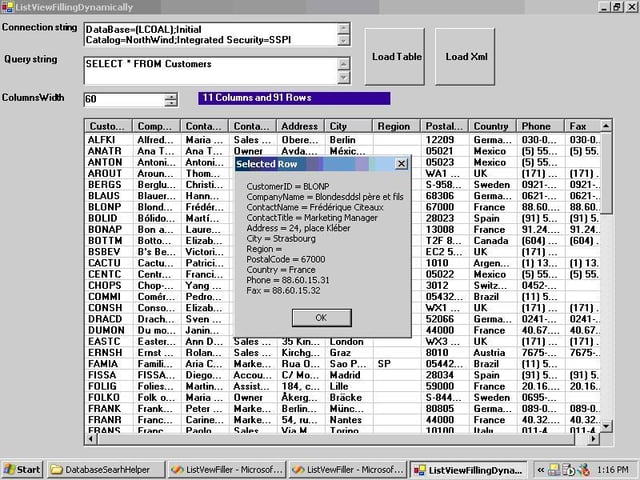Click the list view vertical scrollbar thumb
This screenshot has height=480, width=640.
[606, 173]
